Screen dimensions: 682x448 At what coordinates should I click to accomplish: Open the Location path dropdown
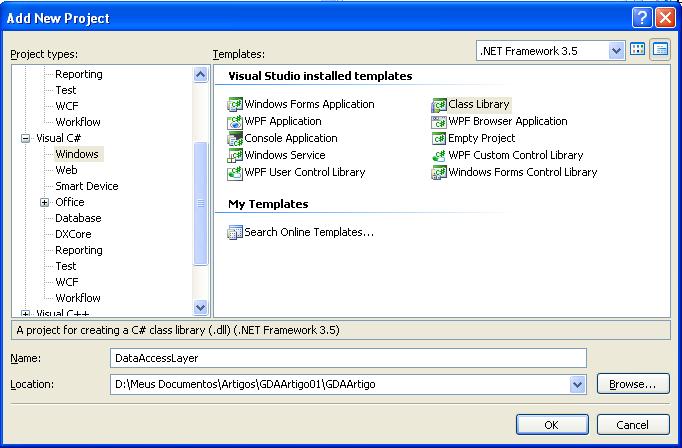577,384
